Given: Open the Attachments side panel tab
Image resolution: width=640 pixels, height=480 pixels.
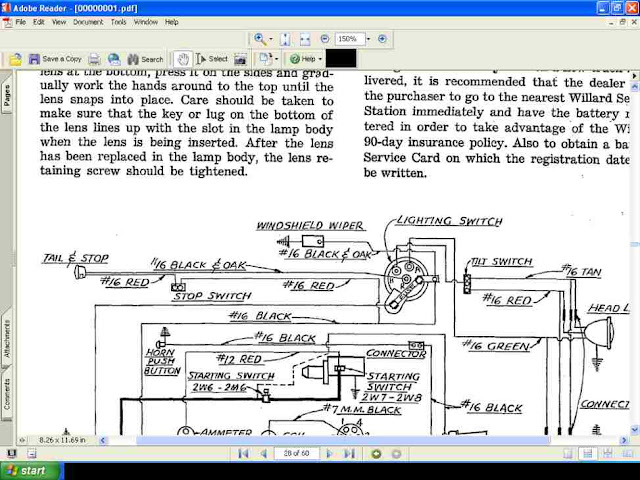Looking at the screenshot, I should 7,339.
